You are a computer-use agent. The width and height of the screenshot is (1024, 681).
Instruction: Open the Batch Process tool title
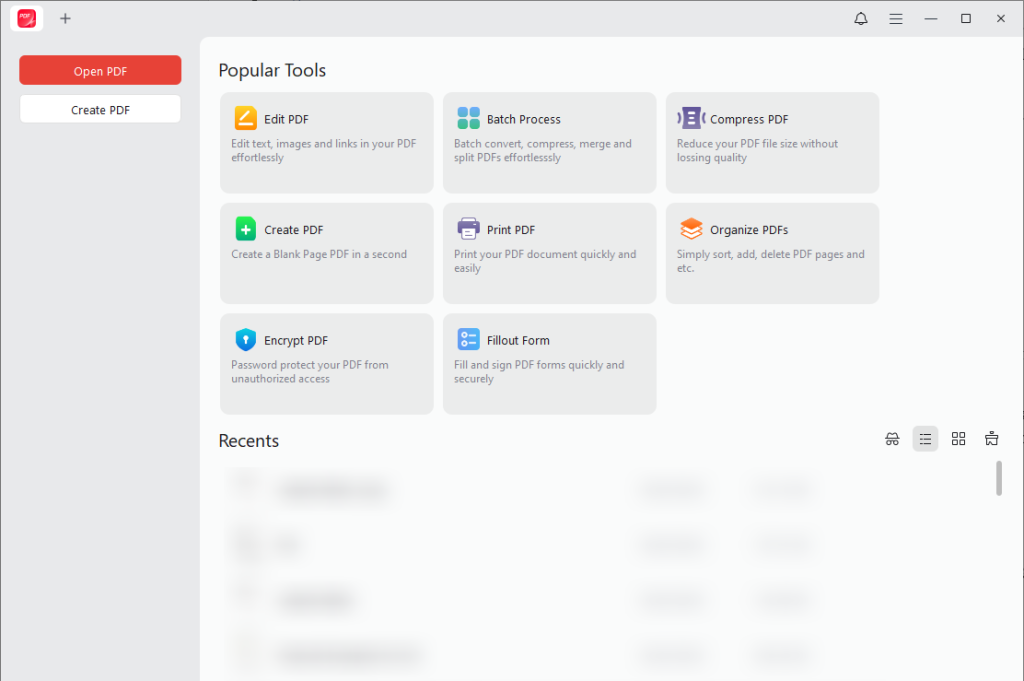tap(524, 119)
